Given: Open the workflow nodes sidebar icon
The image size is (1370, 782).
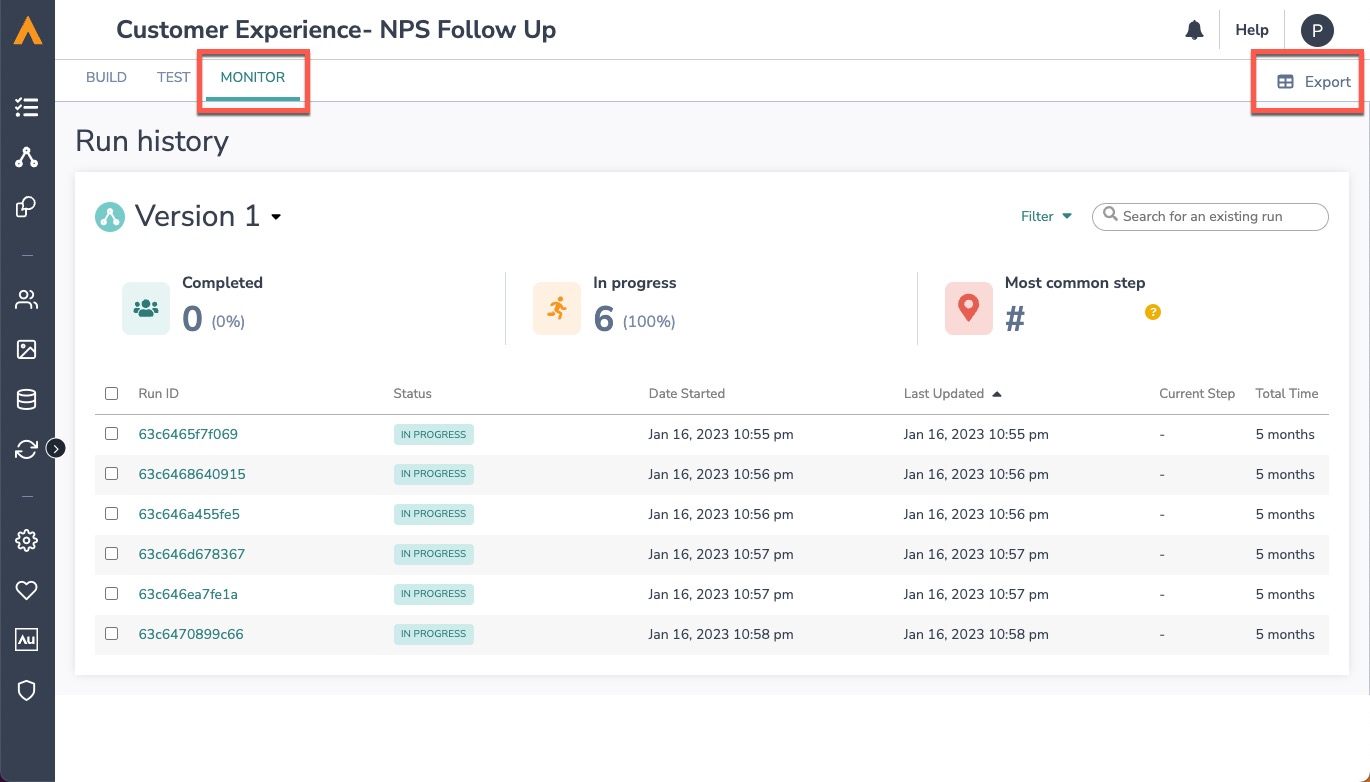Looking at the screenshot, I should (27, 157).
